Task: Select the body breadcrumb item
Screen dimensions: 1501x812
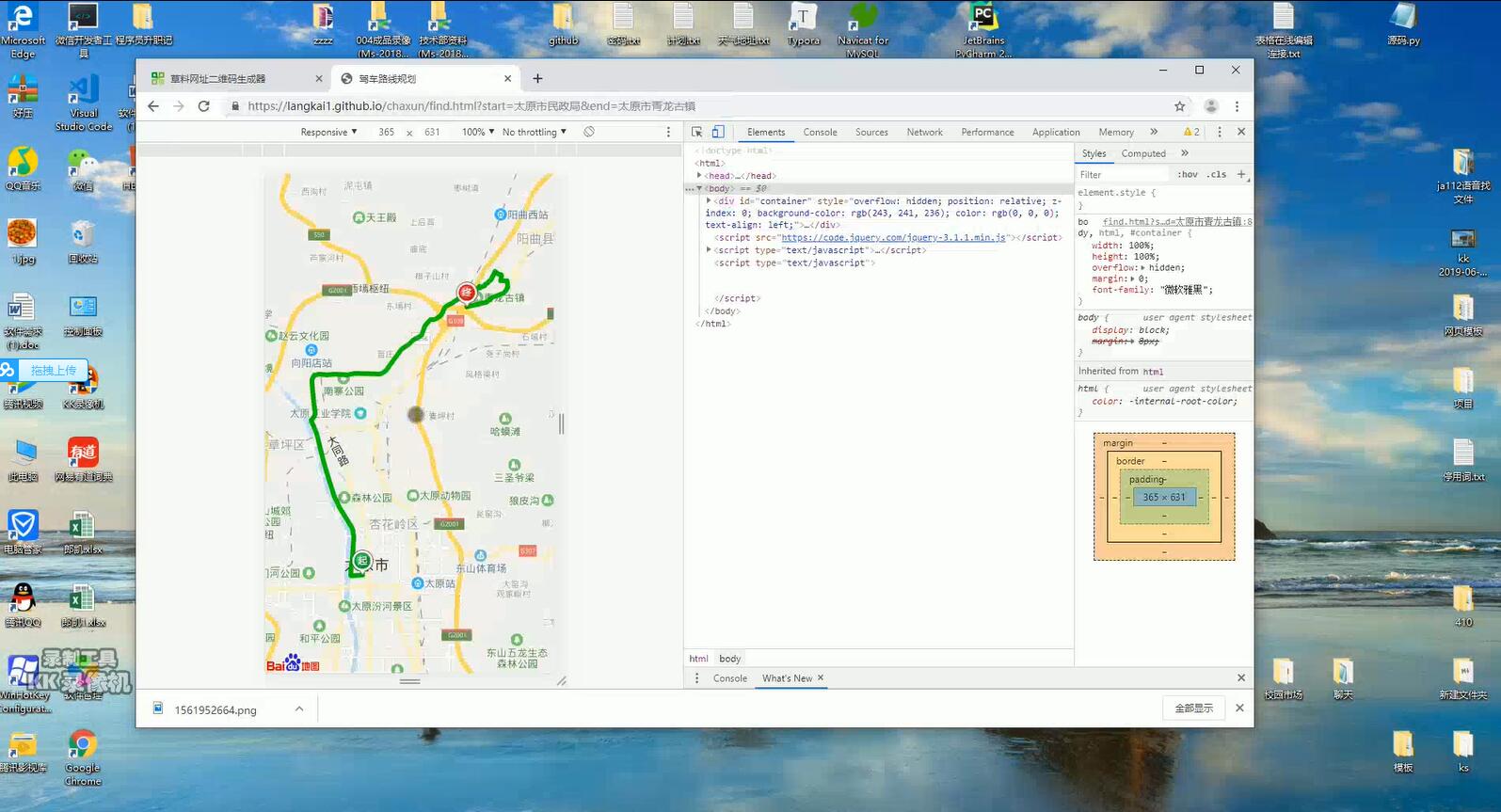Action: (x=730, y=659)
